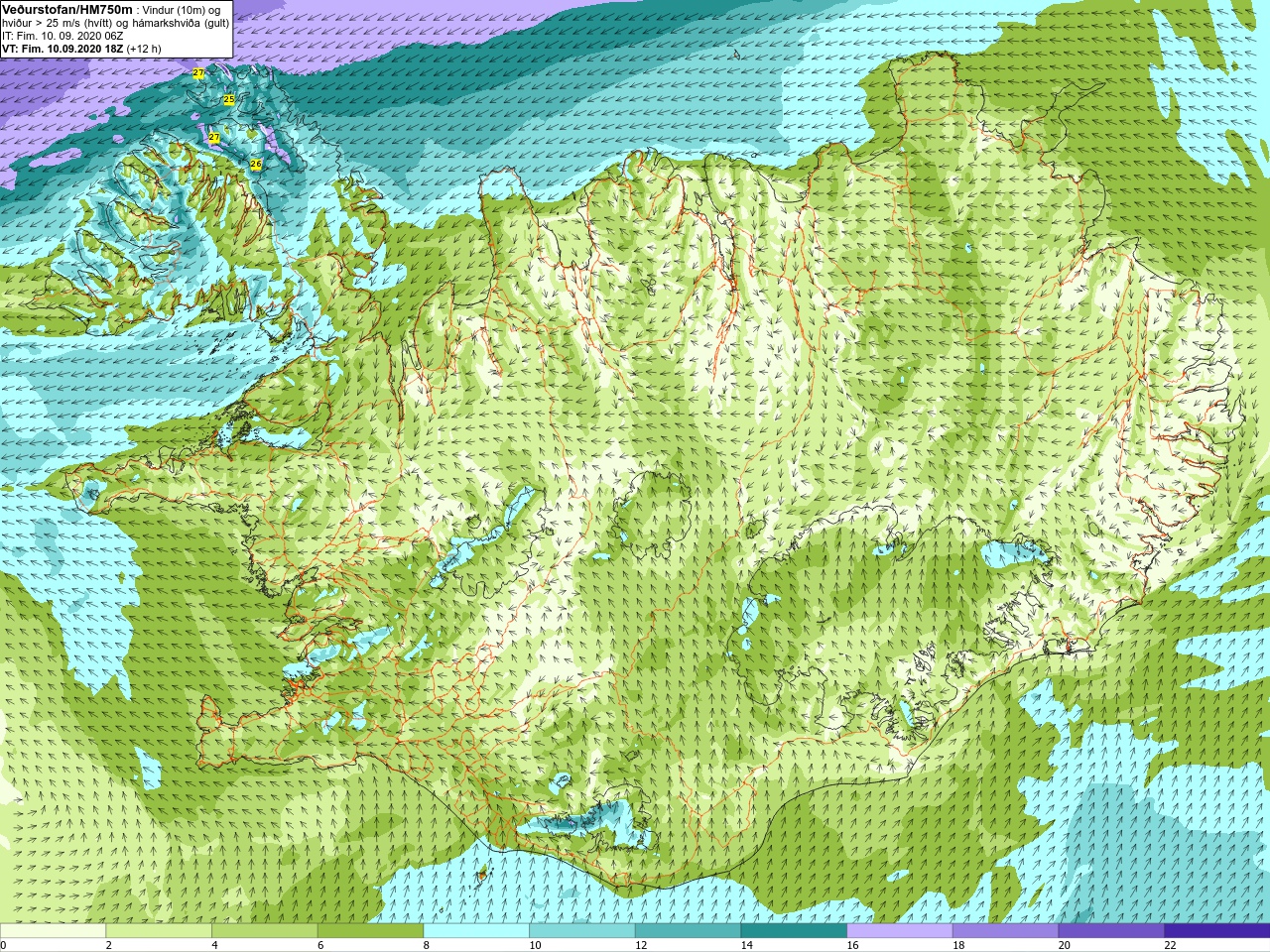Click the legend scale label '22'

tap(1170, 945)
